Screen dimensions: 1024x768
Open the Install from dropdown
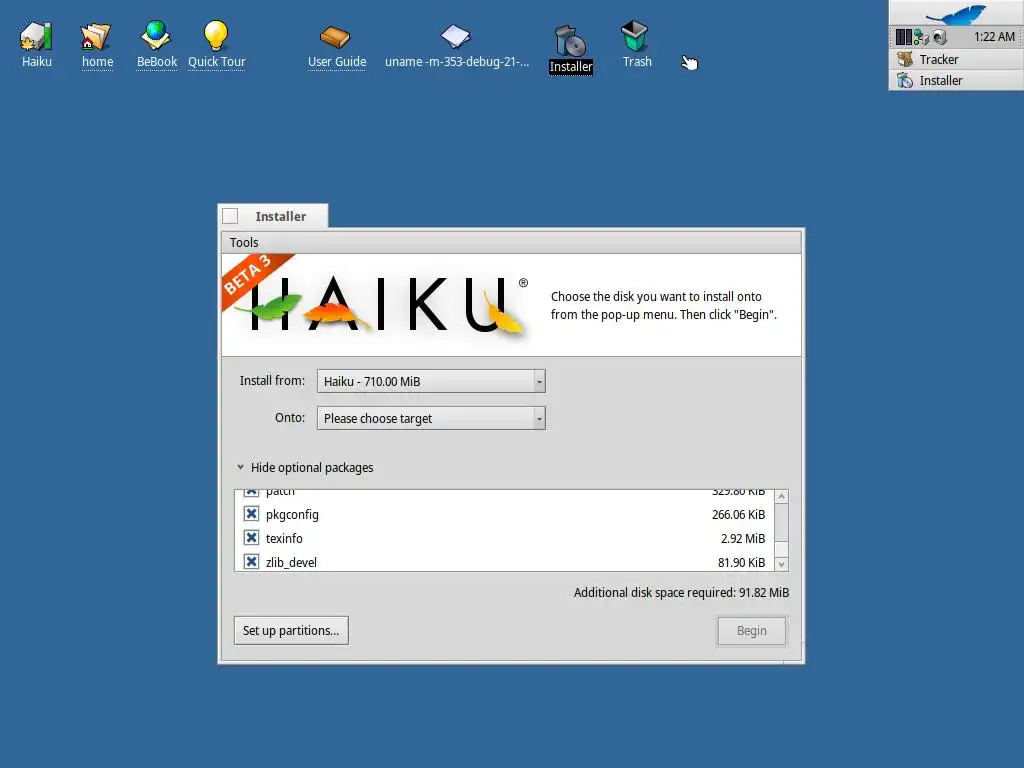click(x=431, y=381)
